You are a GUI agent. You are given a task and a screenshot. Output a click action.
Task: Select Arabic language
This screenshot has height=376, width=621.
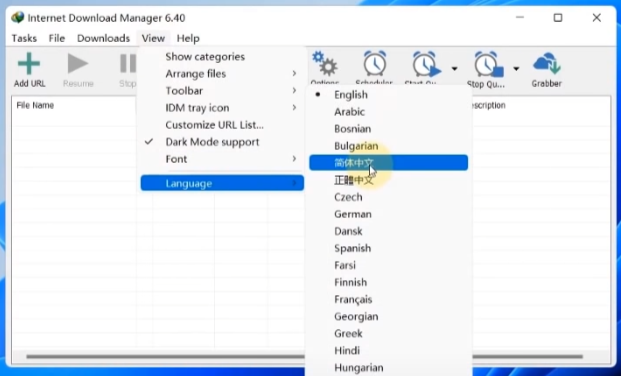388,112
